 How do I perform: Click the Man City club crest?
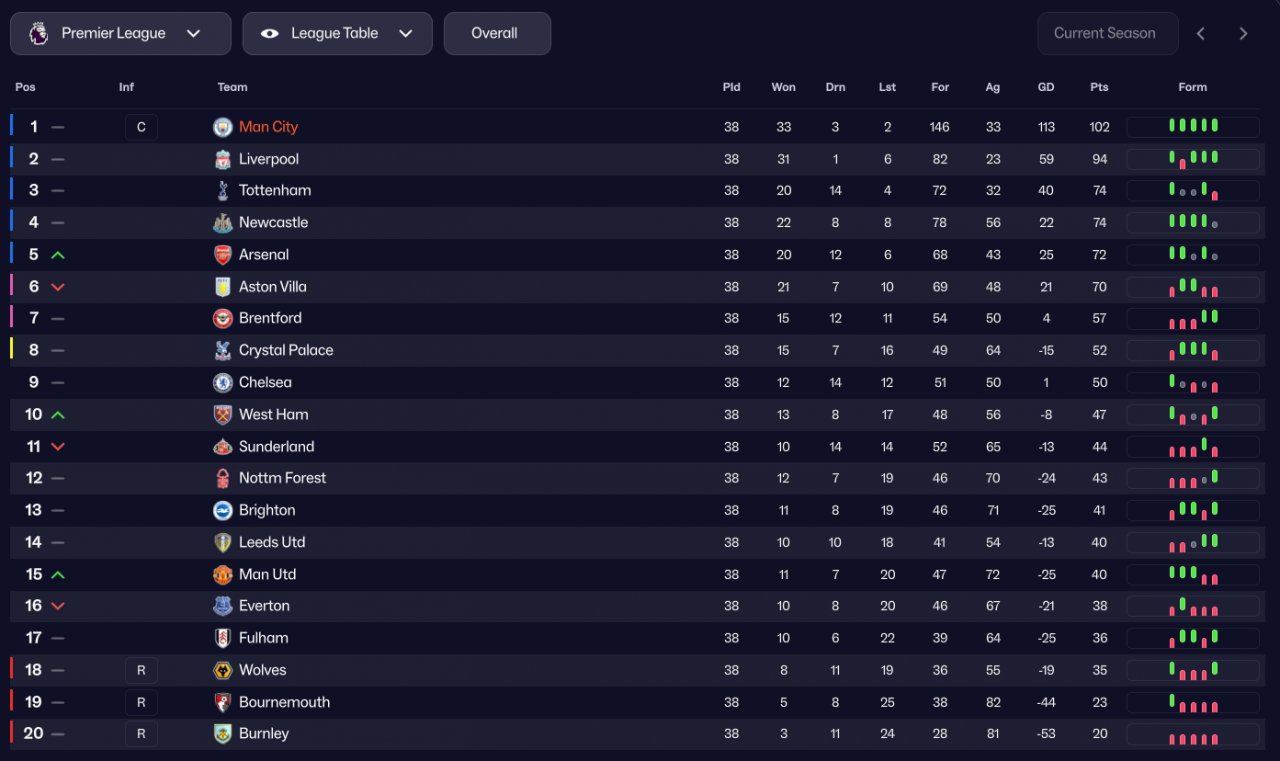point(223,127)
